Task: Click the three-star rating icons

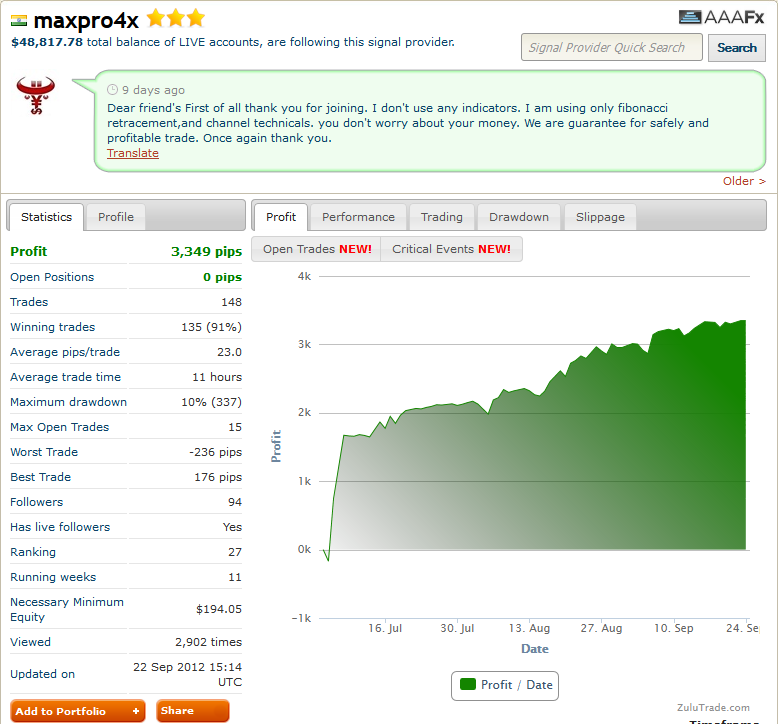Action: click(176, 18)
